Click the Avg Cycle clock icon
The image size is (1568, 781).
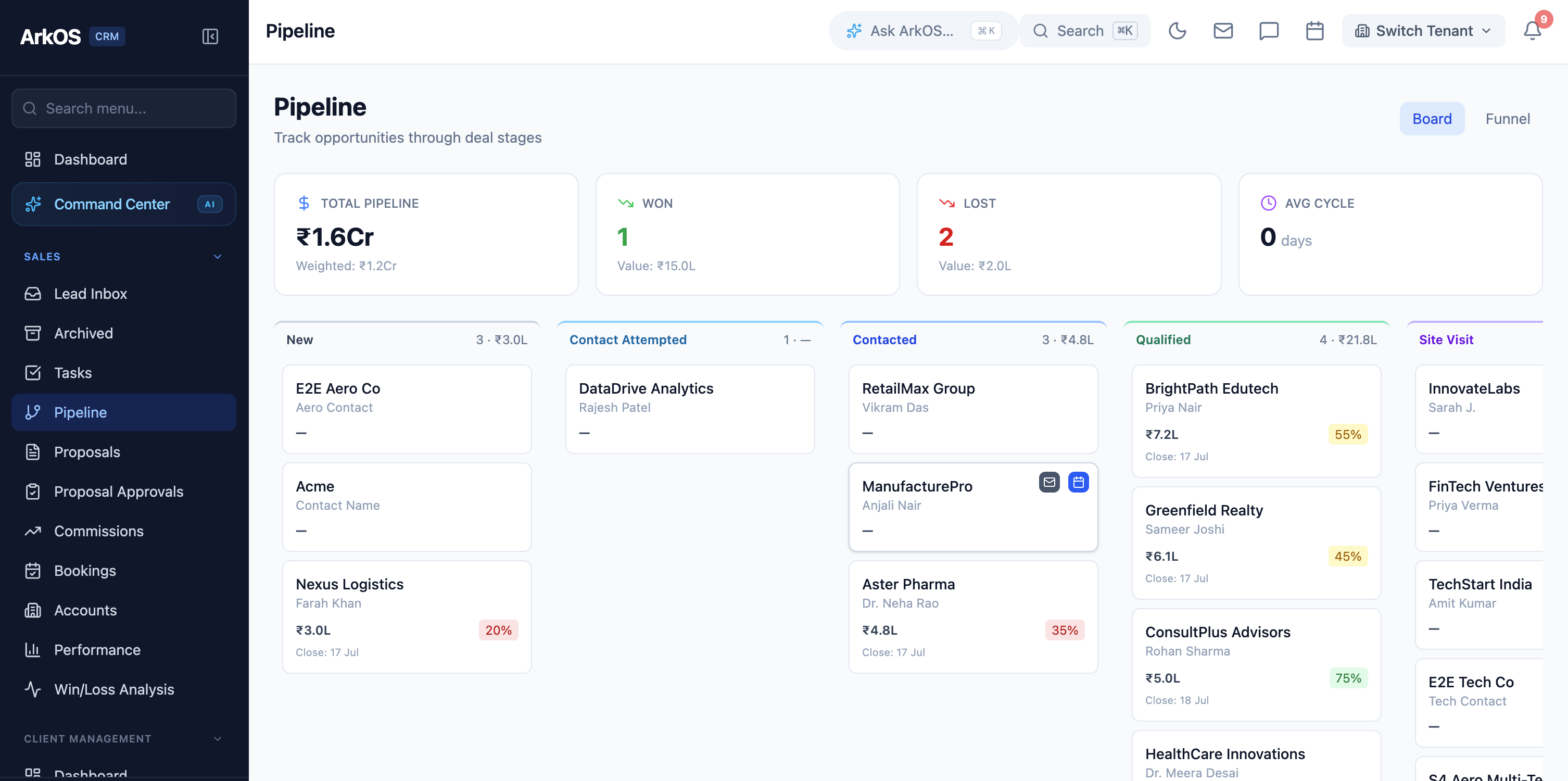pos(1268,203)
